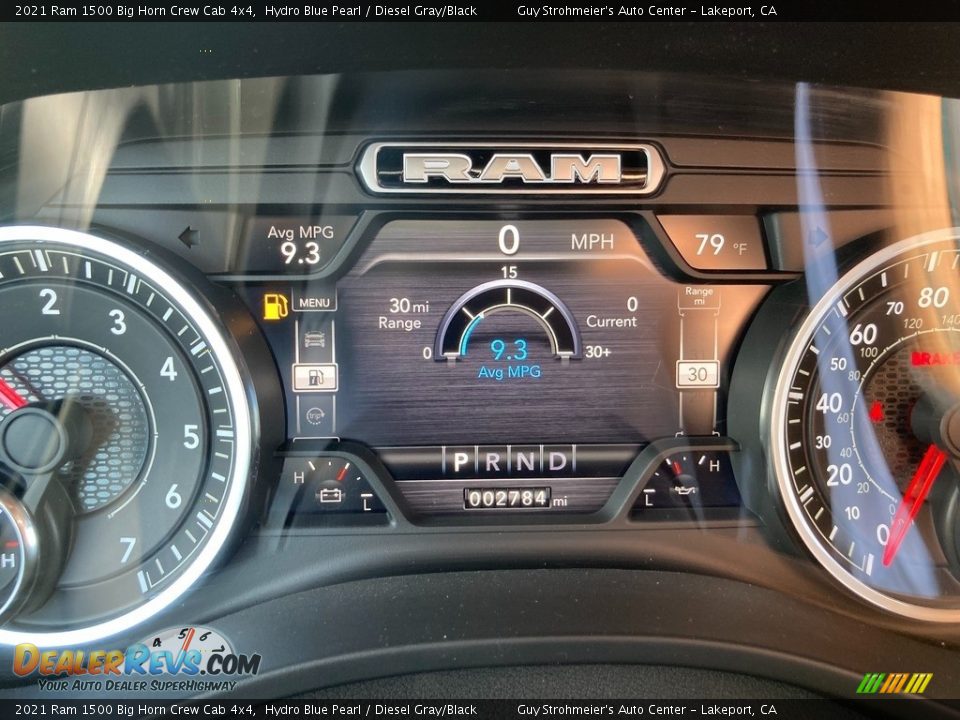Click Guy Strohmeier's Auto Center bottom caption
Screen dimensions: 960x720
coord(647,710)
